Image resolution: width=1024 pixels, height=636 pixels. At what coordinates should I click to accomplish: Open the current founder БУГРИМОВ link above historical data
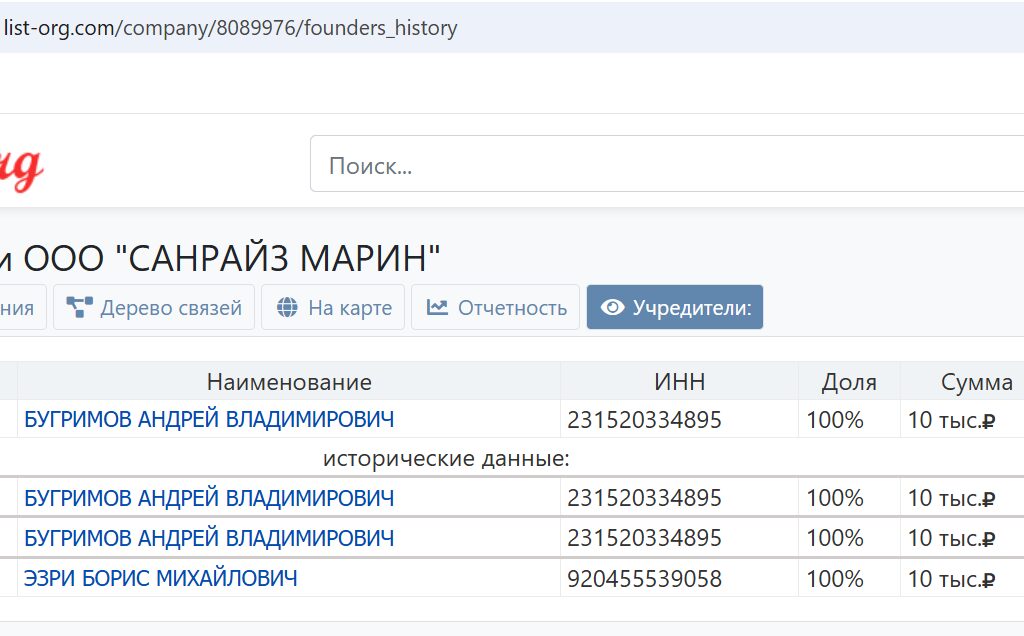tap(209, 419)
